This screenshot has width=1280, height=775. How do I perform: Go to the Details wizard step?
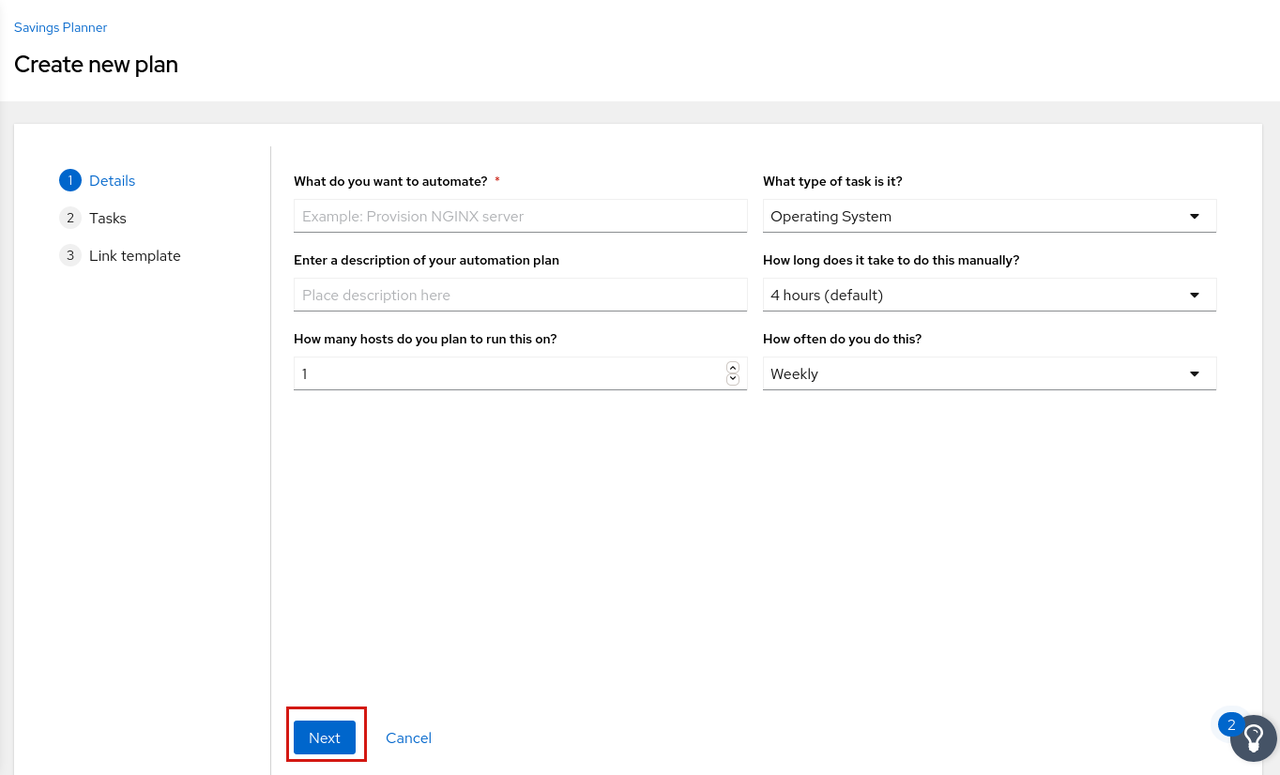[112, 181]
